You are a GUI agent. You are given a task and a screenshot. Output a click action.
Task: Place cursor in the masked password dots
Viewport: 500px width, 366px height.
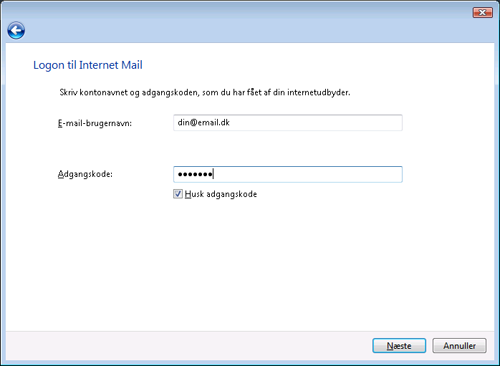pos(195,174)
